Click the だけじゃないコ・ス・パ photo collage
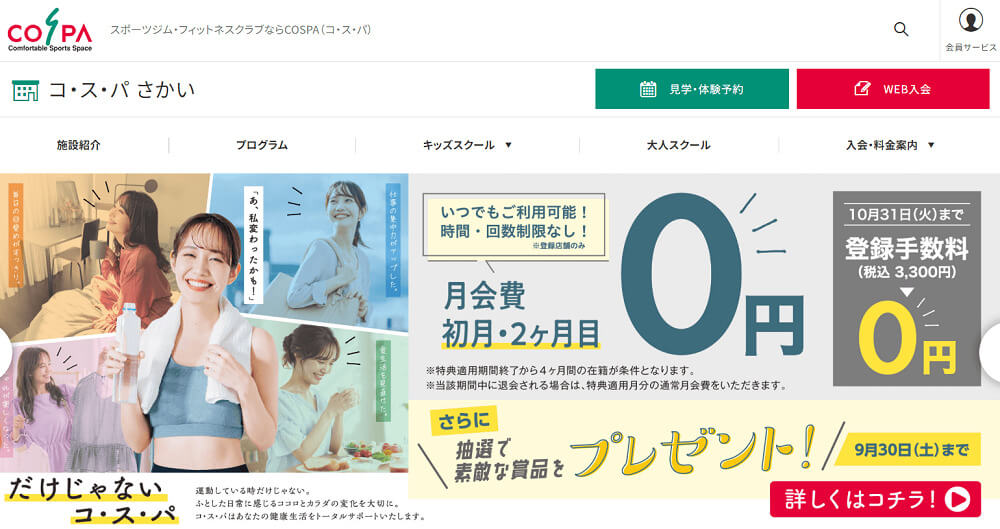1000x529 pixels. coord(204,348)
